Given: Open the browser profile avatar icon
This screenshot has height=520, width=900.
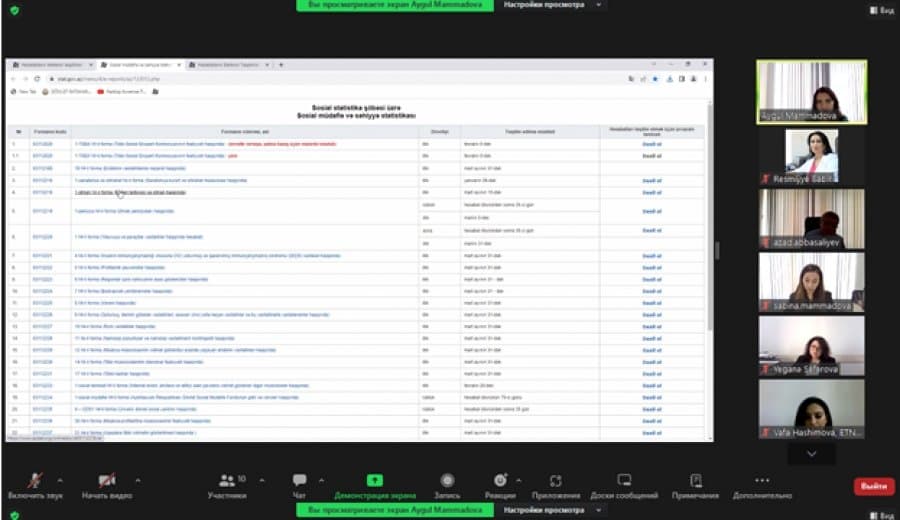Looking at the screenshot, I should [693, 79].
